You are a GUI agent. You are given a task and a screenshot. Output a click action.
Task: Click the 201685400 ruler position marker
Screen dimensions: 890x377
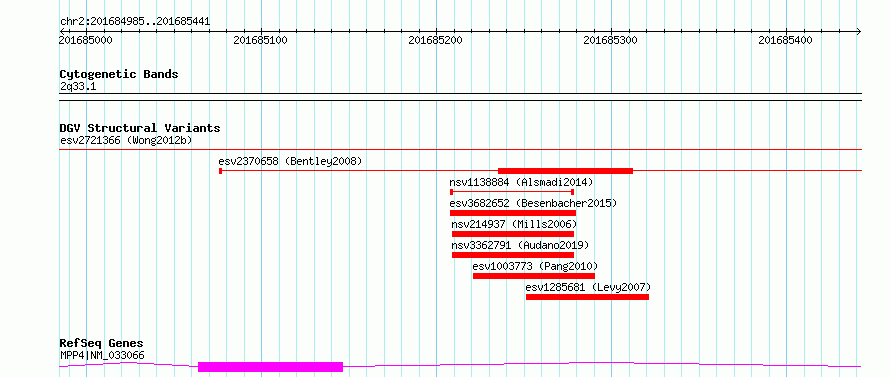pyautogui.click(x=786, y=40)
